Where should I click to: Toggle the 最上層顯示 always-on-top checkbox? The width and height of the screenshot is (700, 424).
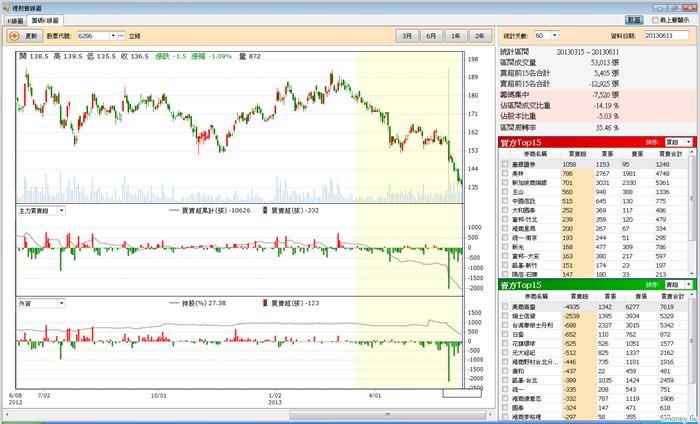coord(655,20)
